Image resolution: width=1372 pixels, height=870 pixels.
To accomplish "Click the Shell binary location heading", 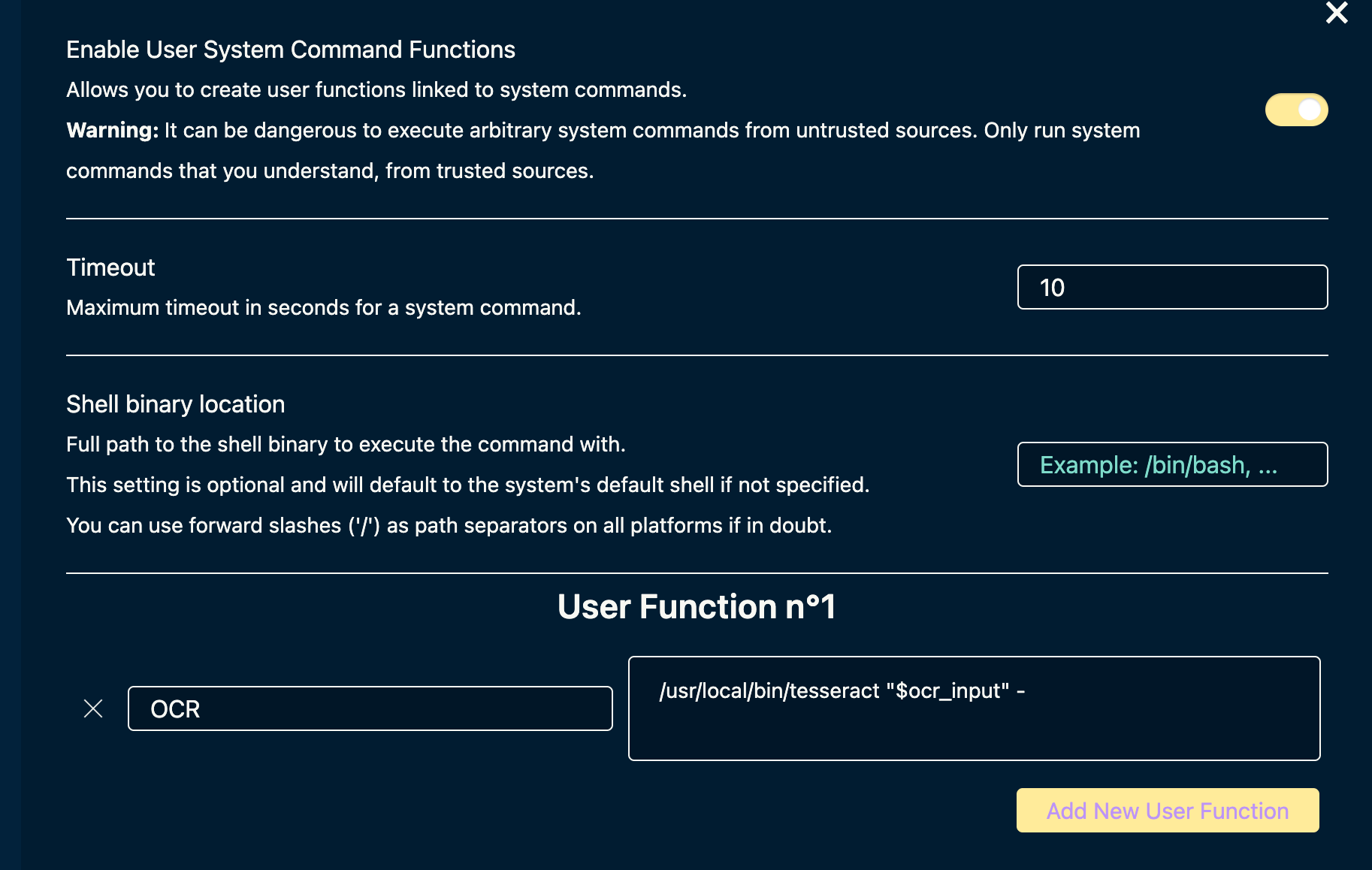I will [175, 404].
